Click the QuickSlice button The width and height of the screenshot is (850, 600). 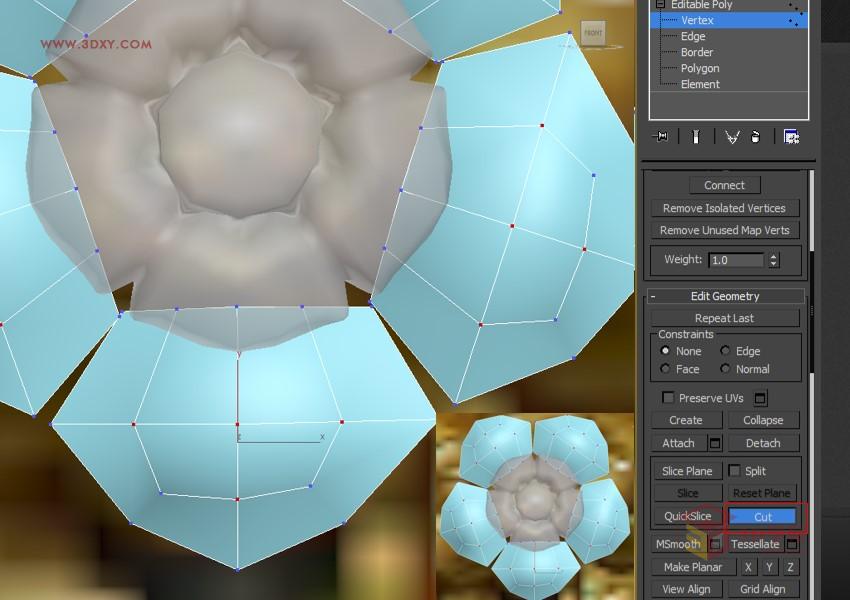point(688,517)
